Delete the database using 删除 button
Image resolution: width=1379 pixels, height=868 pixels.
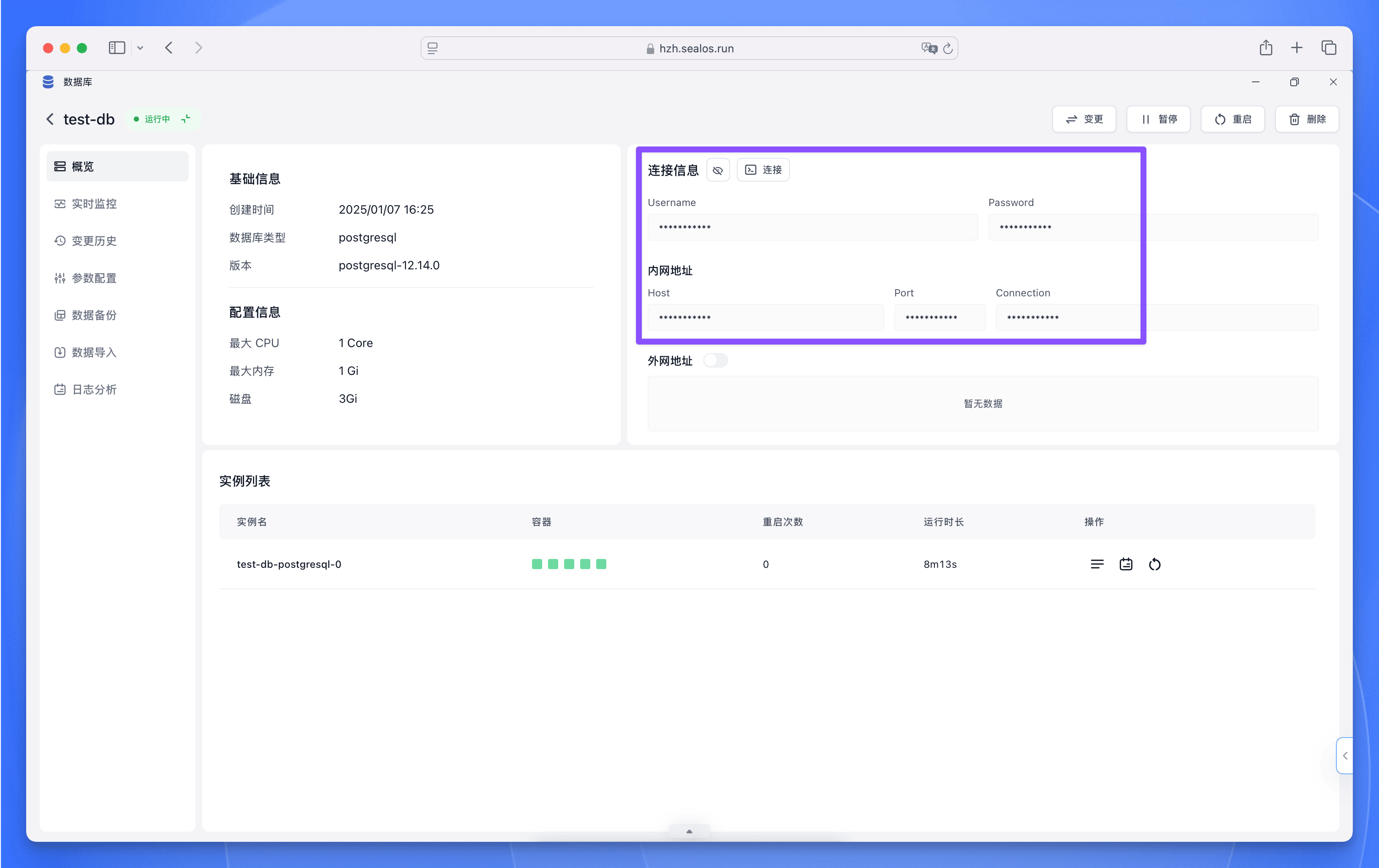[x=1307, y=119]
